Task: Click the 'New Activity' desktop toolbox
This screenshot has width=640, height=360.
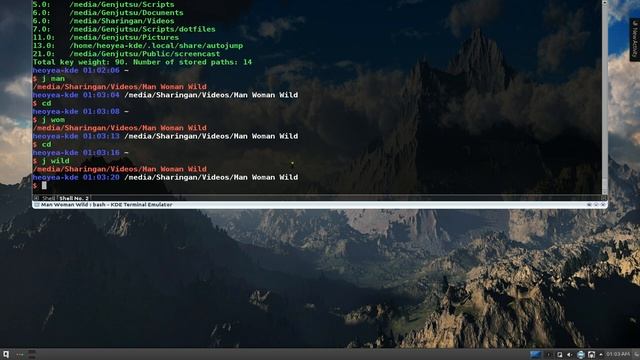Action: pos(634,40)
